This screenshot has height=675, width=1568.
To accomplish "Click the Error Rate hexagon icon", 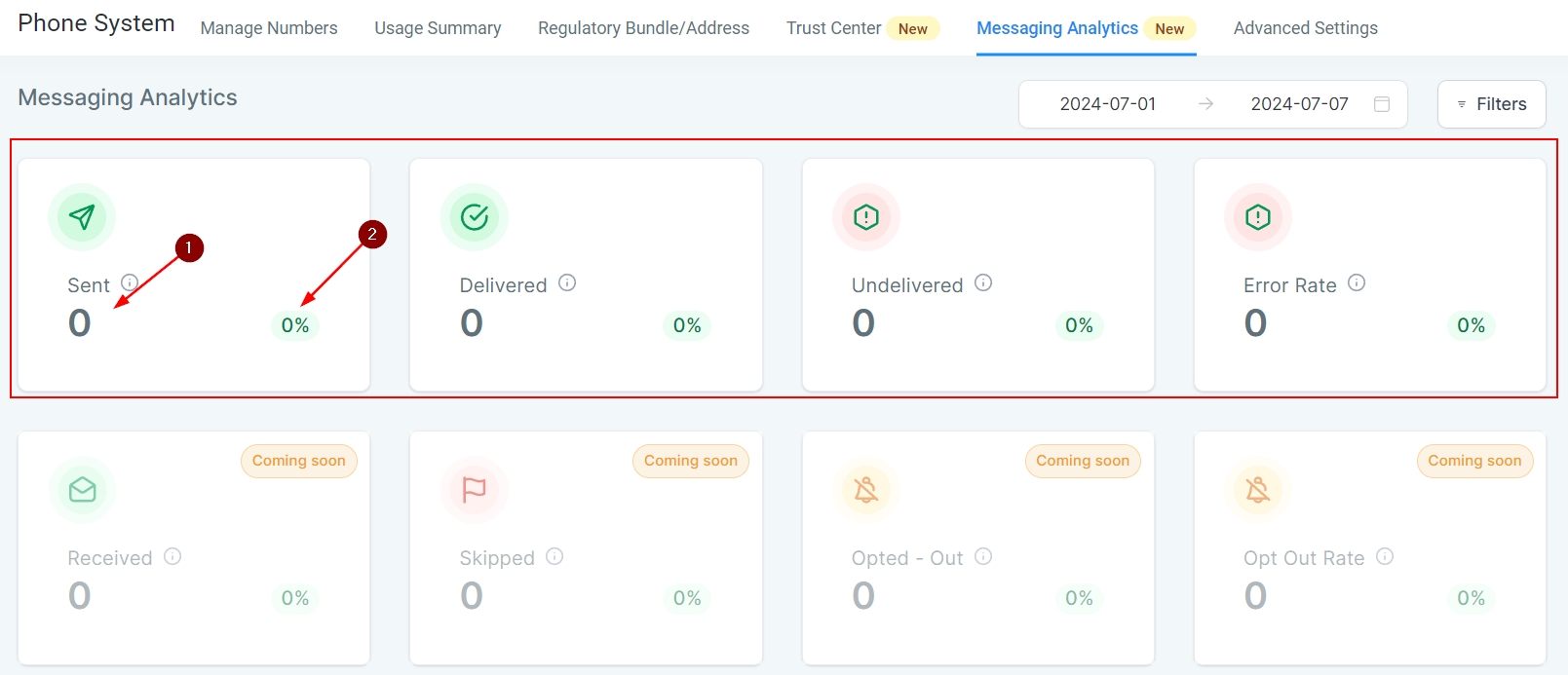I will coord(1258,216).
